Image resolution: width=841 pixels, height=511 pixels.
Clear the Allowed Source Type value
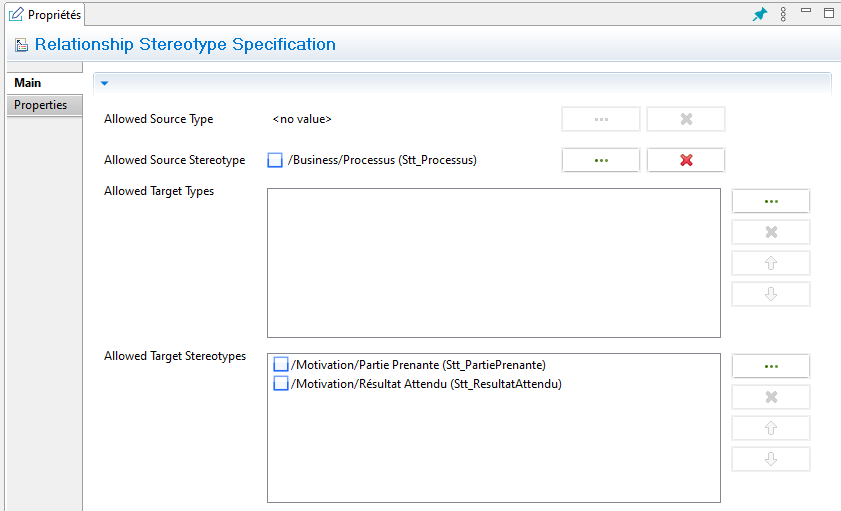pos(686,120)
